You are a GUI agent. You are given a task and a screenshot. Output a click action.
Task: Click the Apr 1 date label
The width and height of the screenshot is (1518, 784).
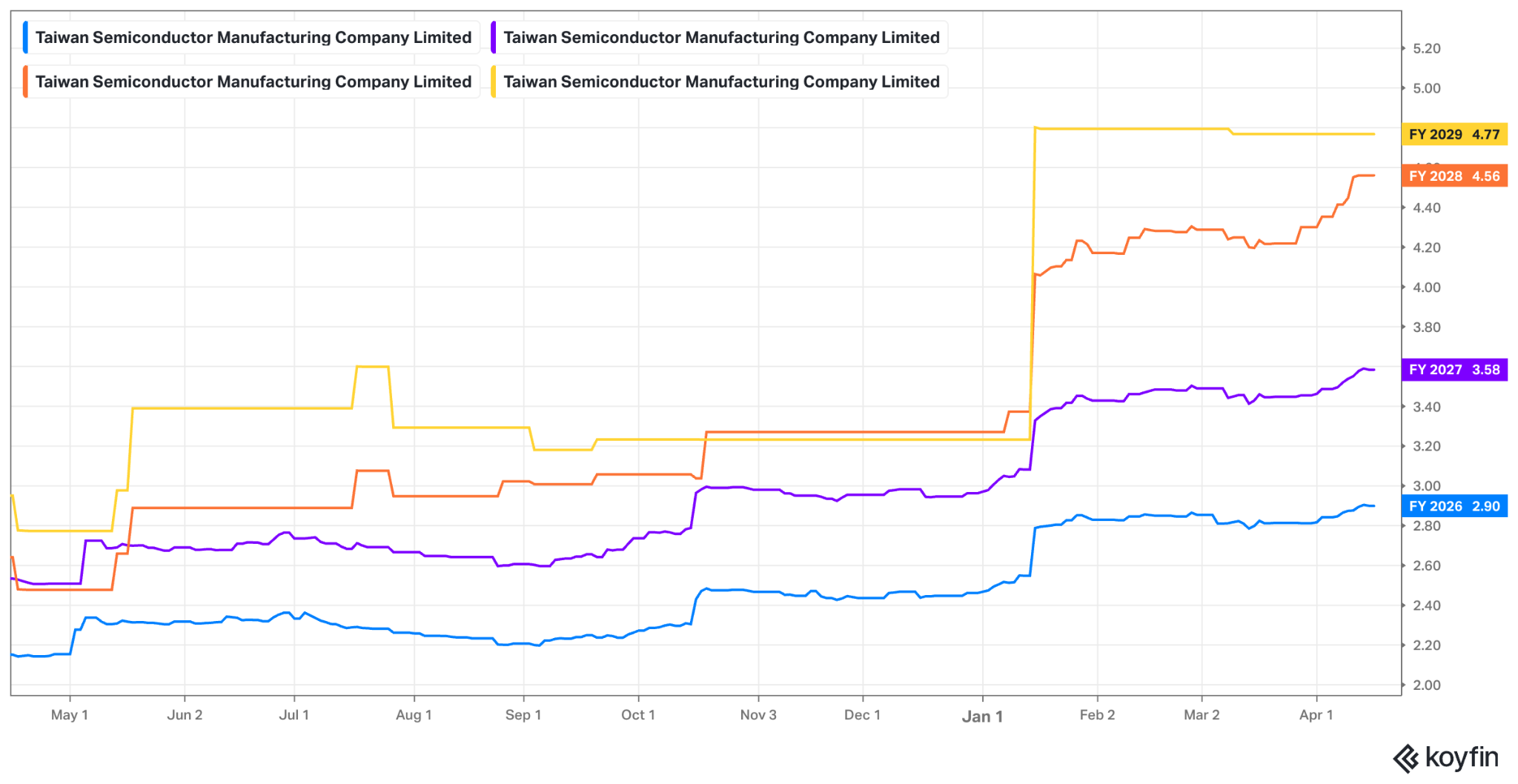pos(1316,715)
